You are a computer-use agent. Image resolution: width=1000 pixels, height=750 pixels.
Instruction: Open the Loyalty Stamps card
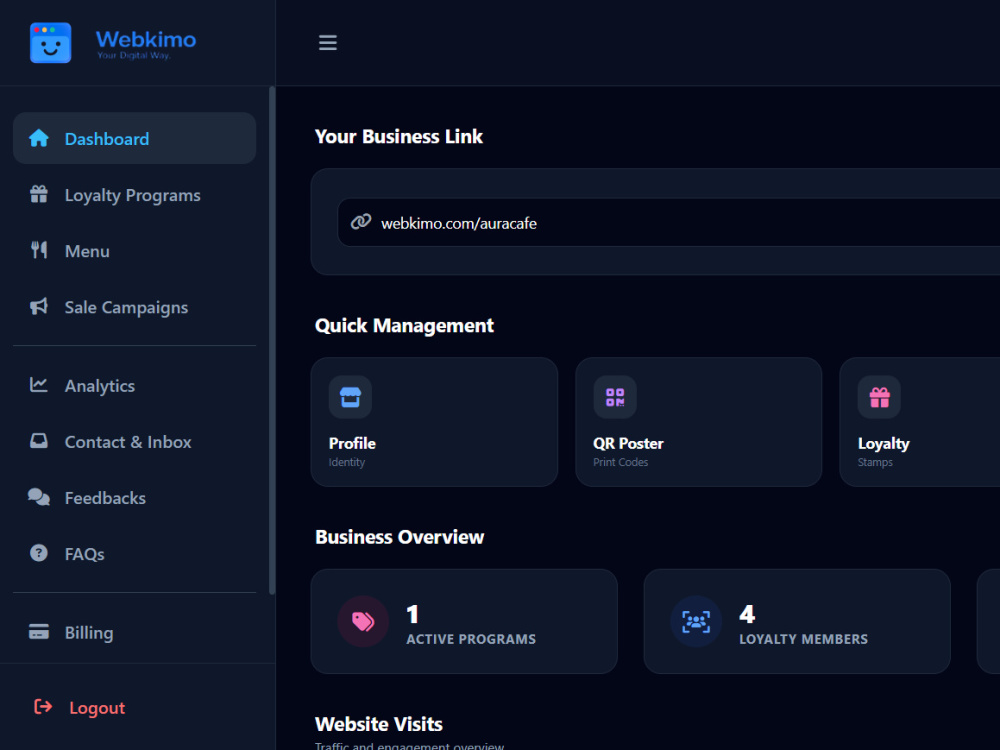click(x=920, y=422)
